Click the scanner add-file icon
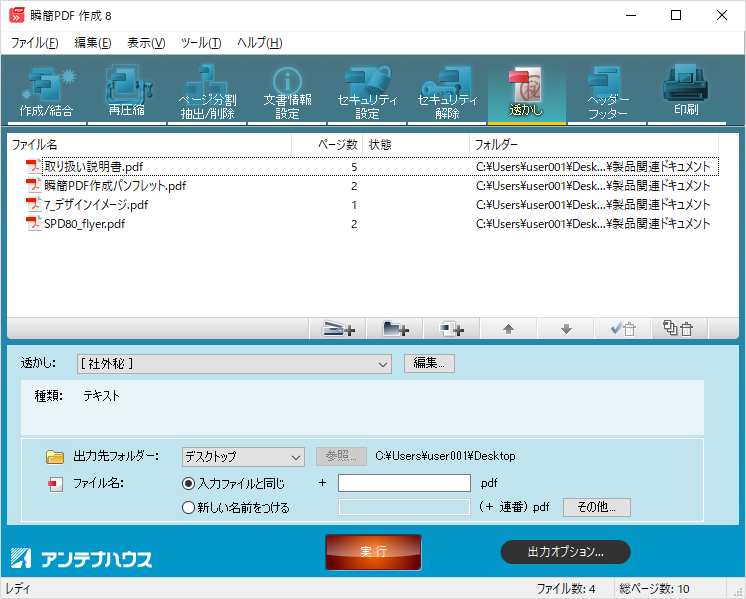The height and width of the screenshot is (599, 746). point(338,329)
